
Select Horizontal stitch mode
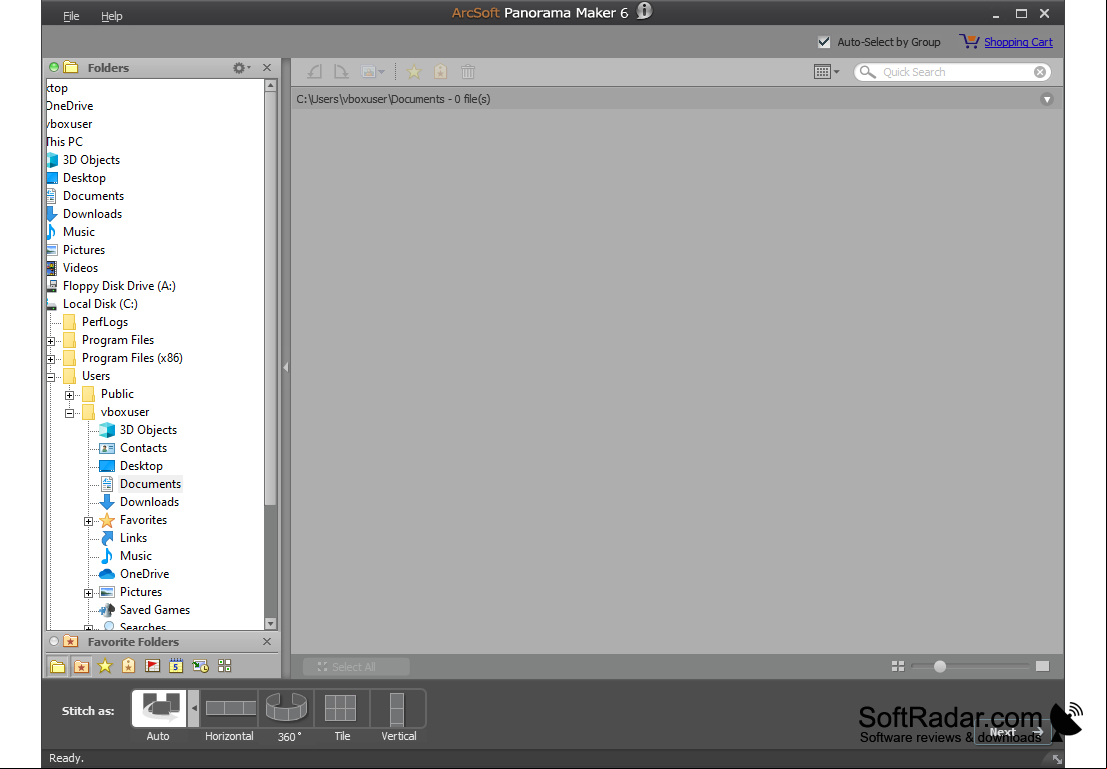pos(230,708)
